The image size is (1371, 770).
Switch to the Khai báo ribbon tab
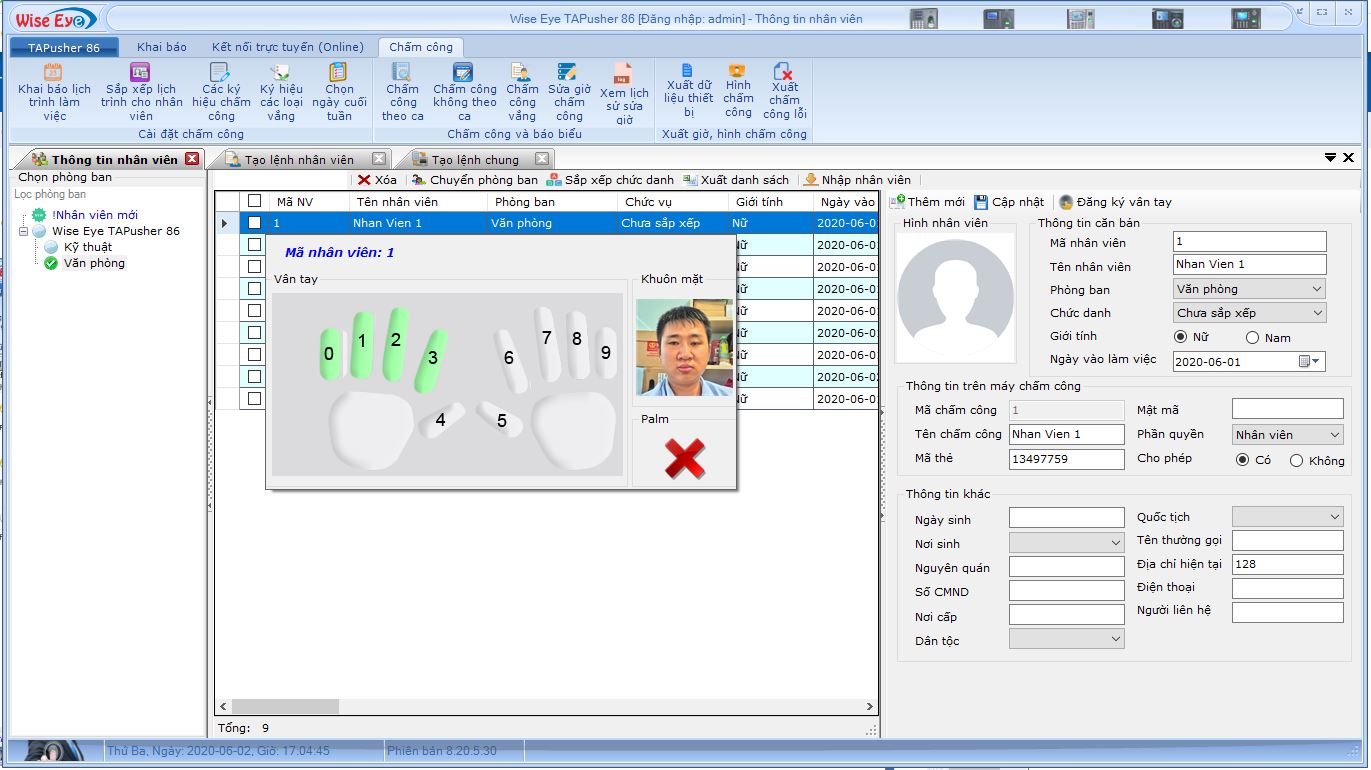[x=162, y=47]
